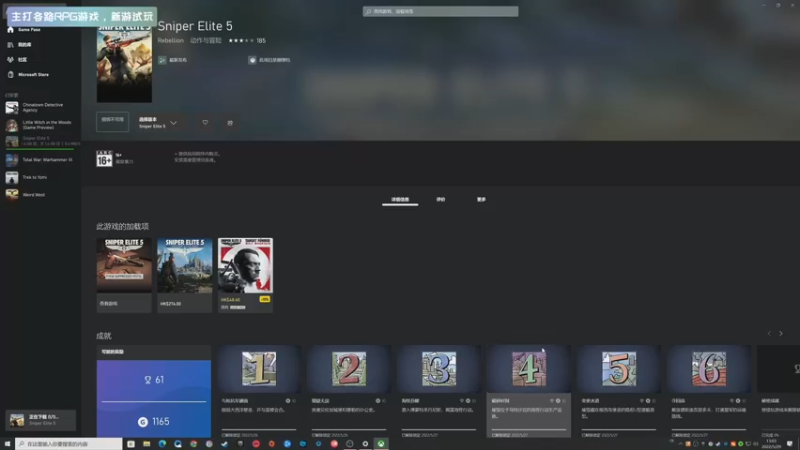Viewport: 800px width, 450px height.
Task: Switch to the reviews tab
Action: 441,199
